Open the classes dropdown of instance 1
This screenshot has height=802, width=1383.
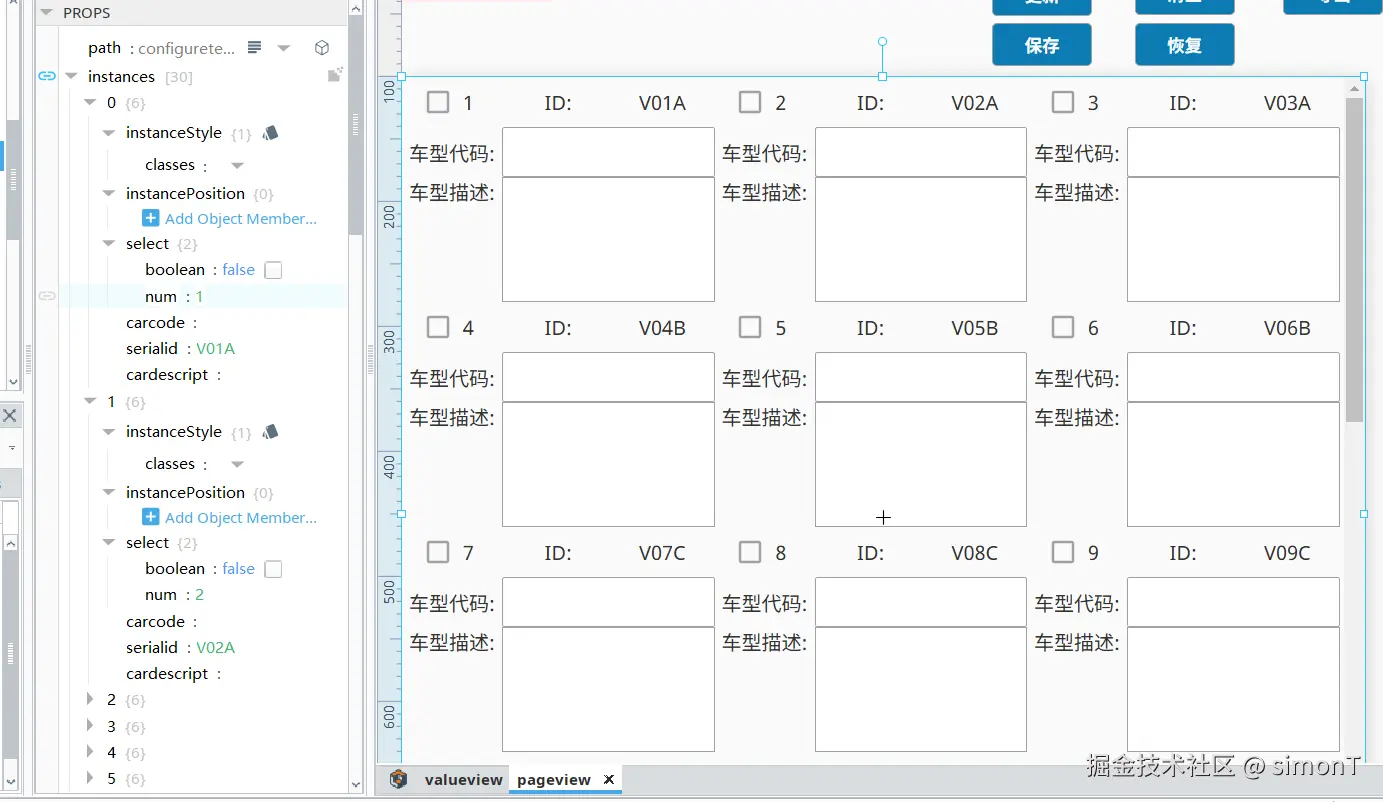pyautogui.click(x=237, y=464)
